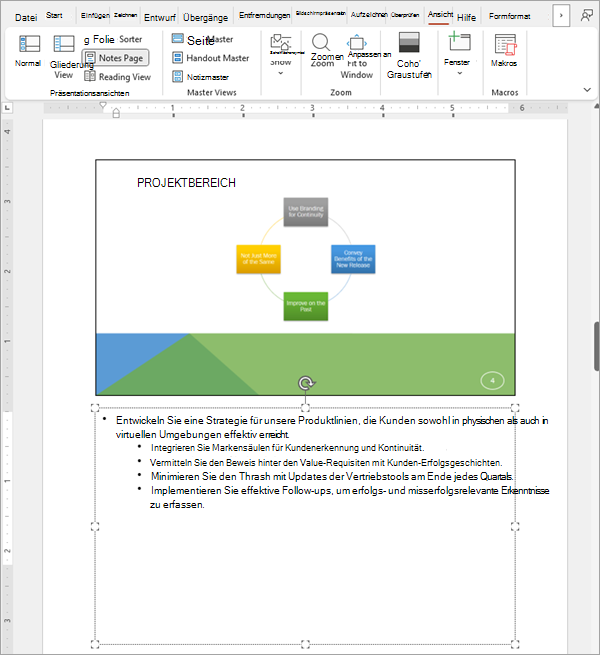Select Folie Sorter view
The width and height of the screenshot is (600, 655).
click(x=113, y=39)
